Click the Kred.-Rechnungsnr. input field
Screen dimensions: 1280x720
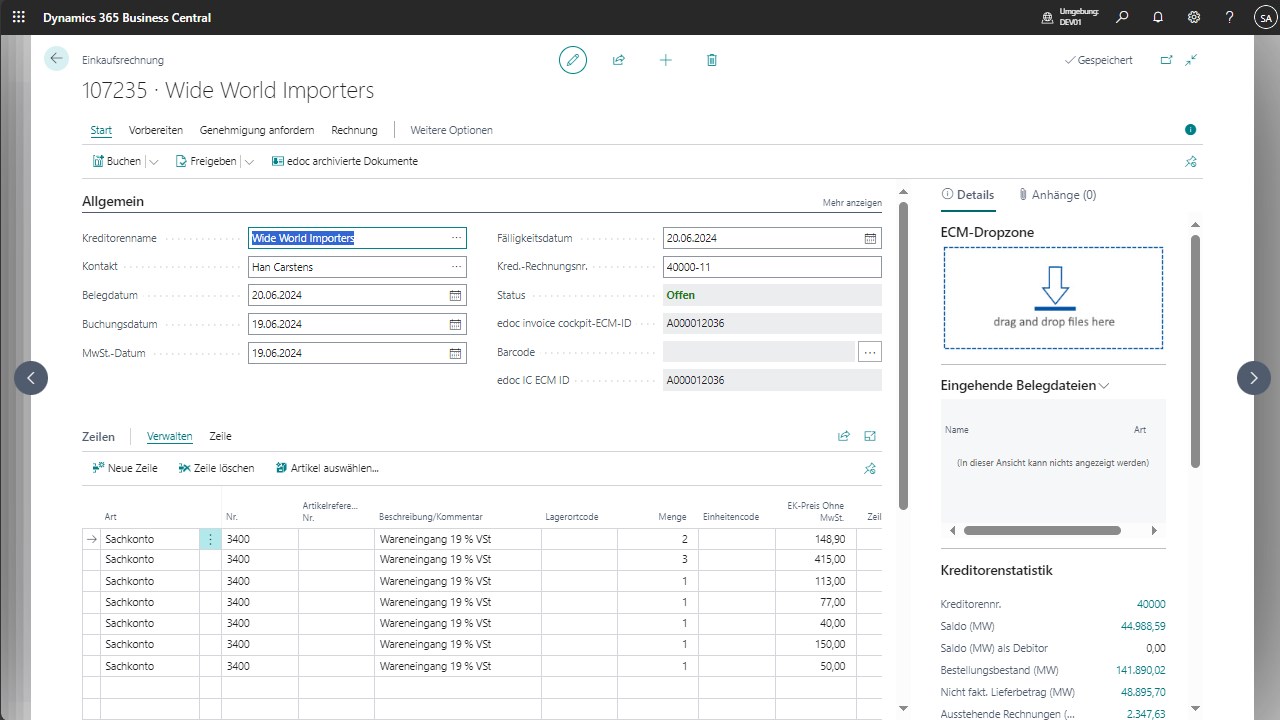pos(772,267)
